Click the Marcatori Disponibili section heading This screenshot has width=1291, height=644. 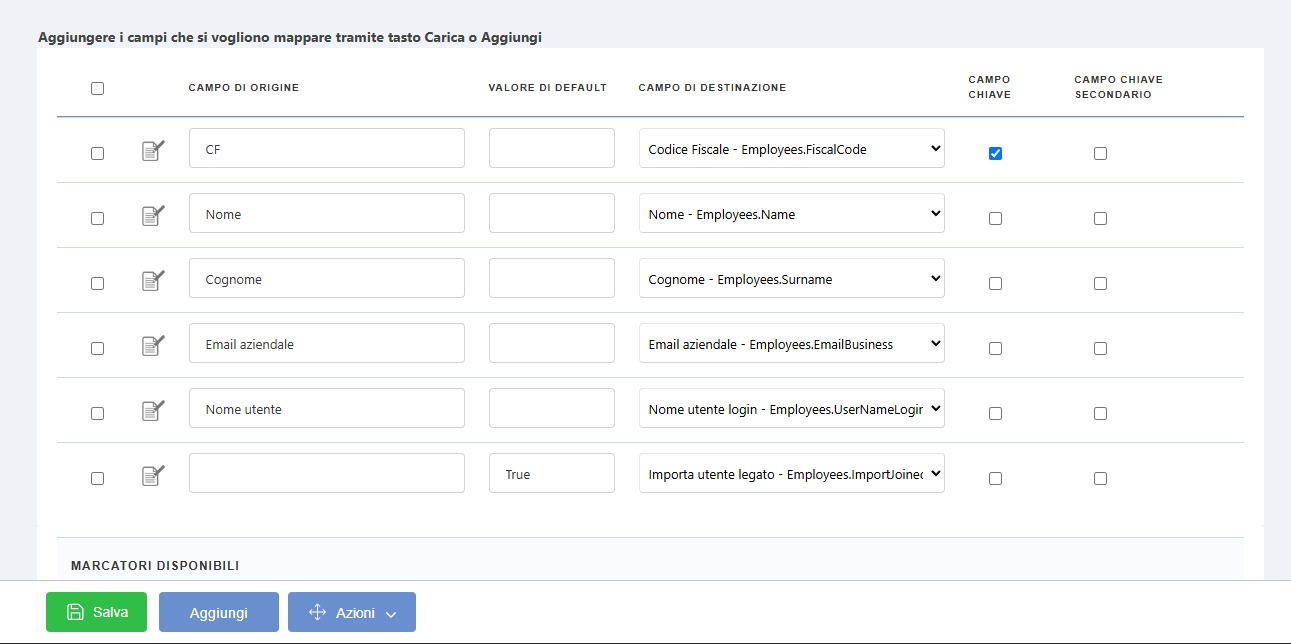[x=155, y=566]
